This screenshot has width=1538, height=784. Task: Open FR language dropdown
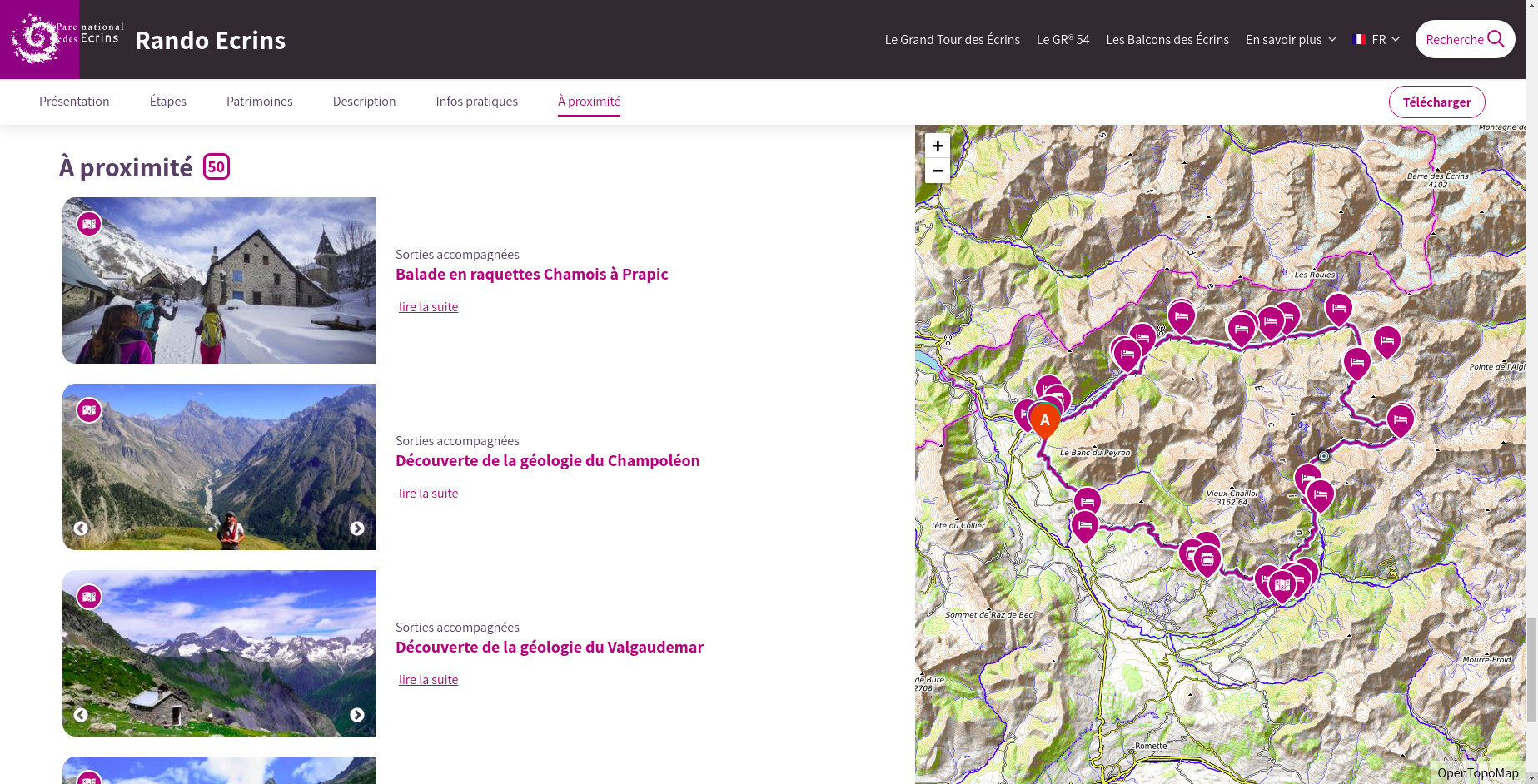[x=1377, y=39]
